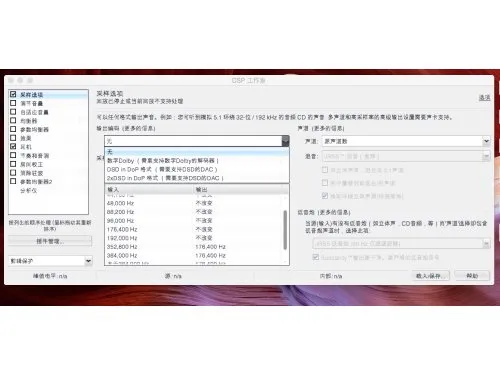Enable the 参数均衡器 checkbox
Screen dimensions: 500x375
coord(13,129)
